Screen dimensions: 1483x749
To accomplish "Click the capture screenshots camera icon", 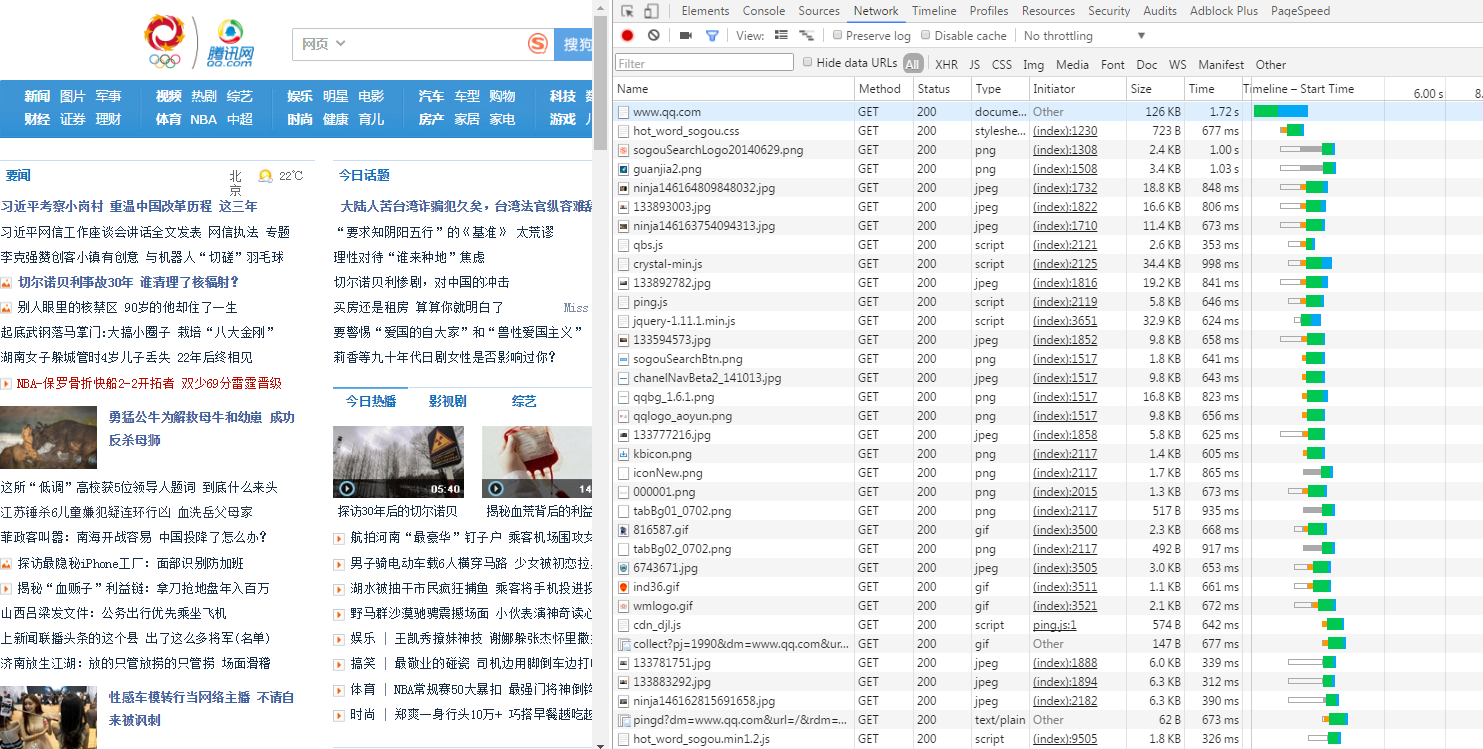I will point(686,35).
